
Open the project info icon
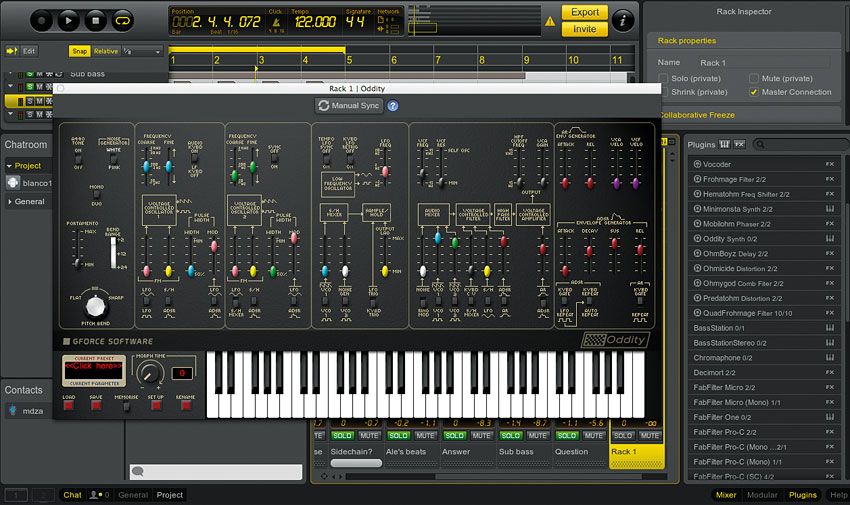tap(622, 21)
